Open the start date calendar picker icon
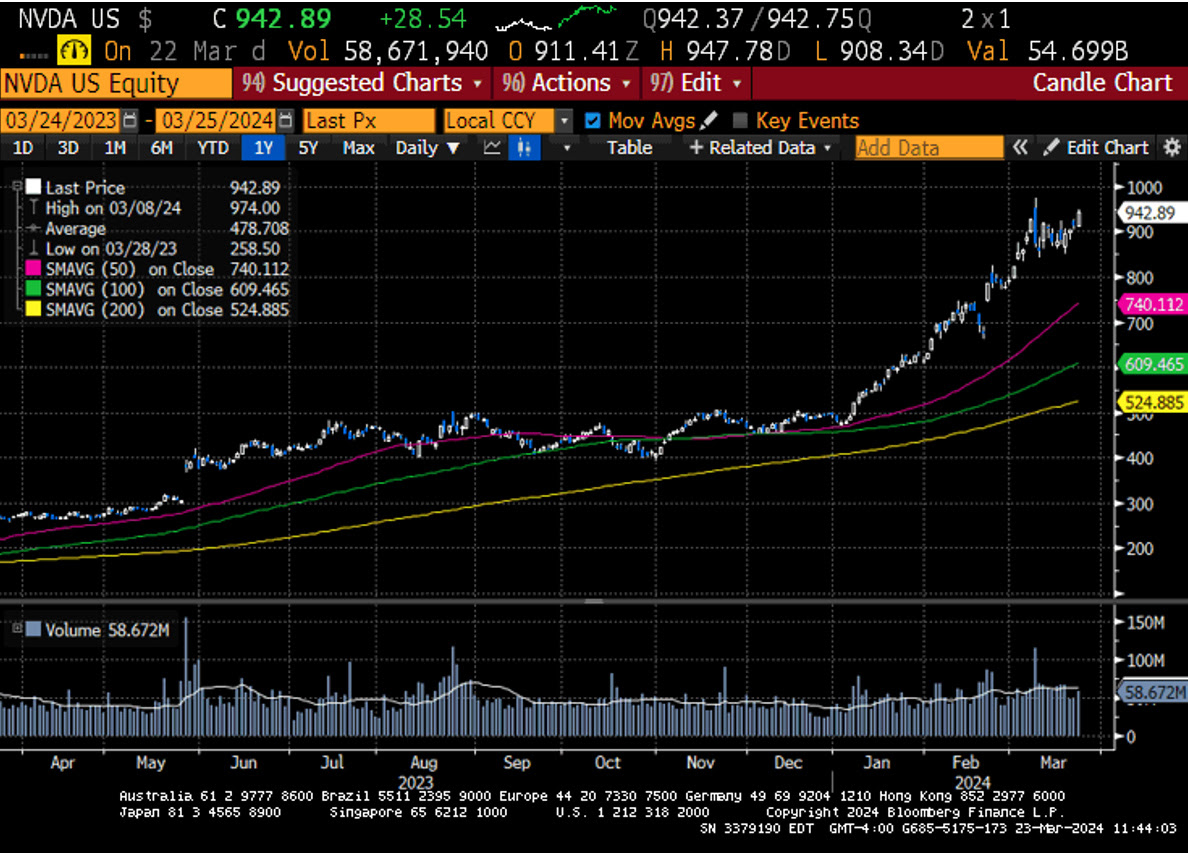The height and width of the screenshot is (853, 1188). (130, 120)
